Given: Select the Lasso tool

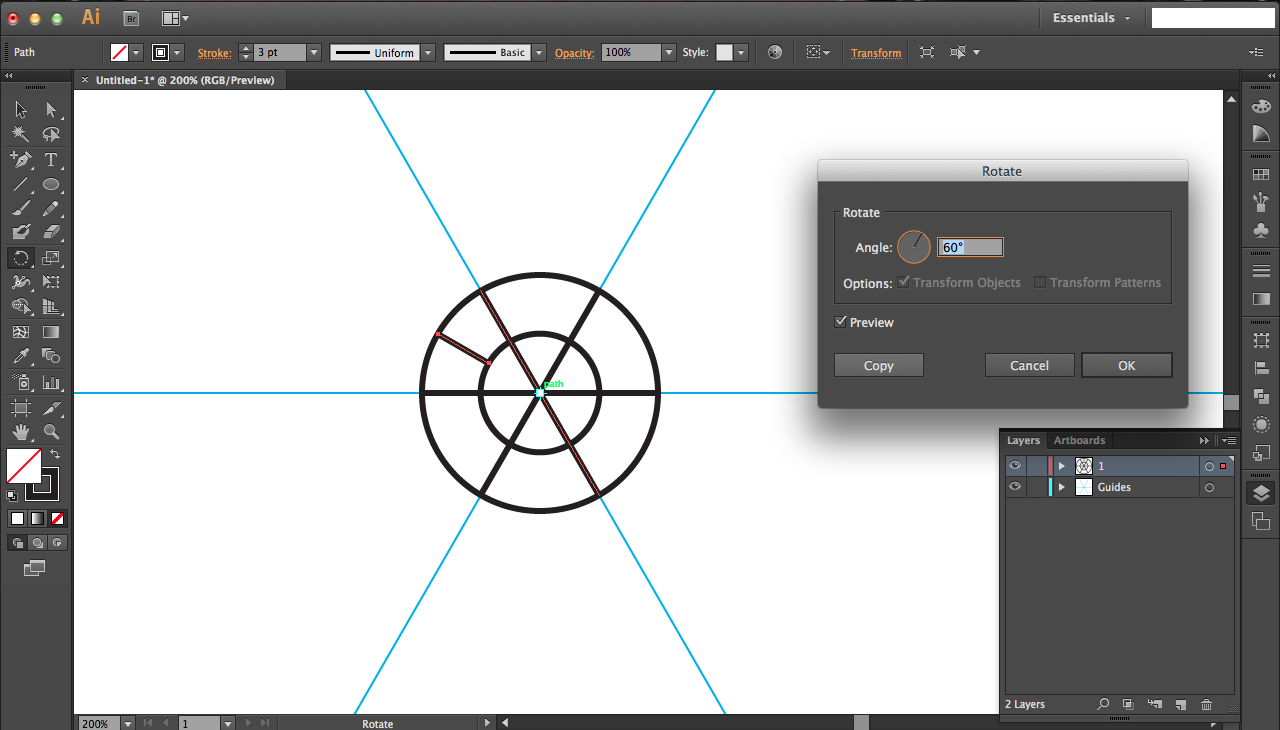Looking at the screenshot, I should pyautogui.click(x=51, y=134).
